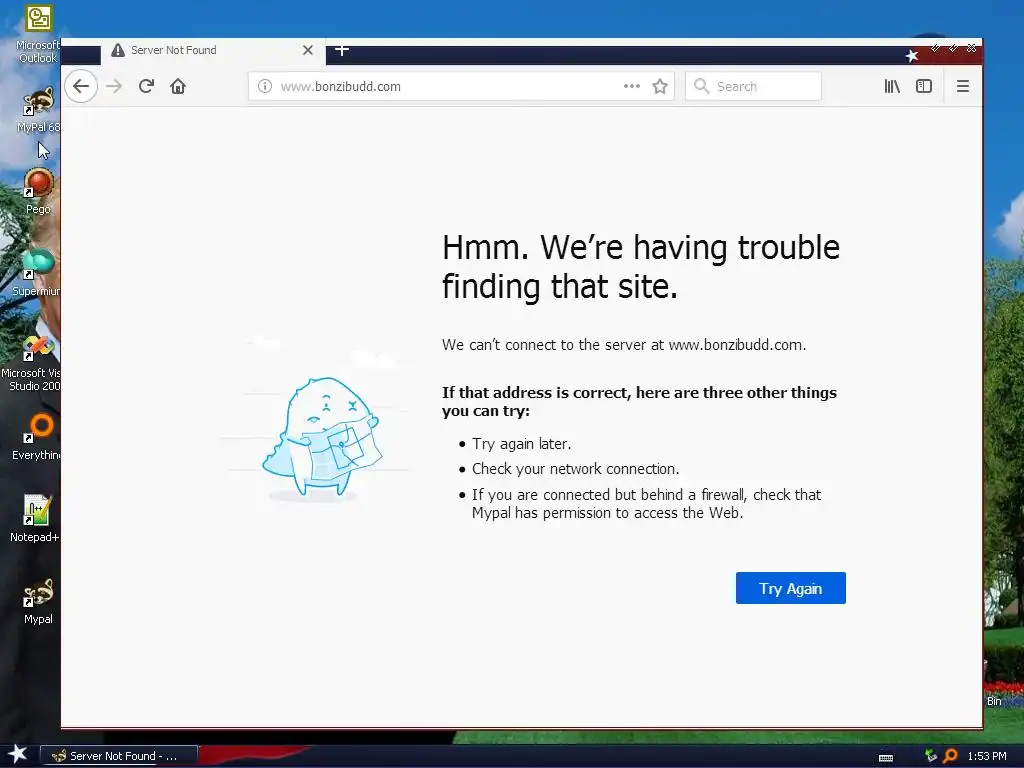Viewport: 1024px width, 768px height.
Task: Maximize the Mypal browser window
Action: click(953, 48)
